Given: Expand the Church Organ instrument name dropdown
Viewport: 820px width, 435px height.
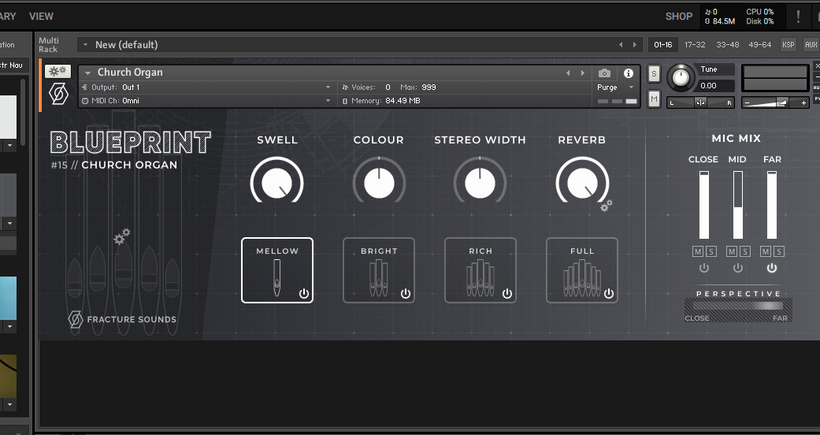Looking at the screenshot, I should 88,73.
